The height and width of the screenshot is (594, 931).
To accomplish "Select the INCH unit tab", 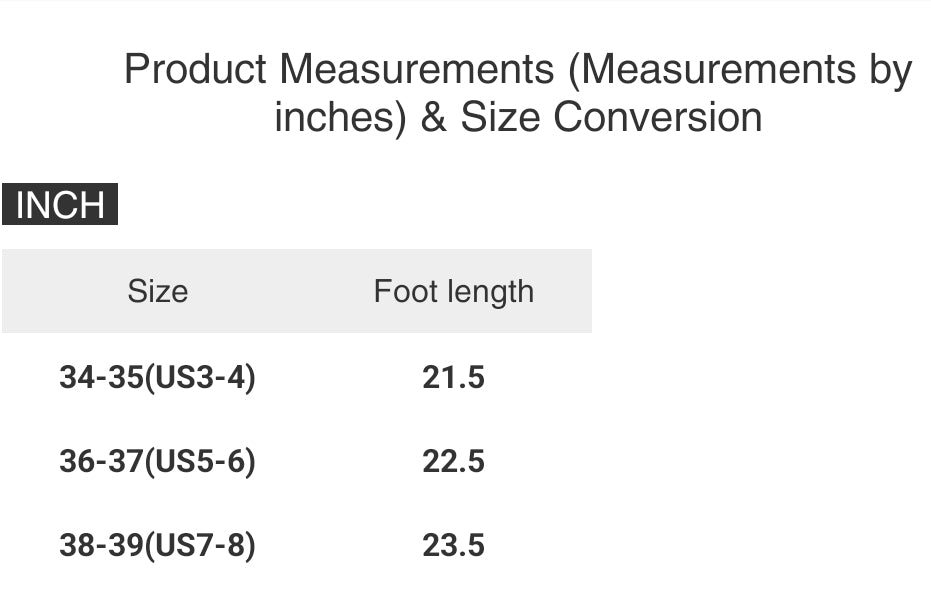I will click(60, 205).
